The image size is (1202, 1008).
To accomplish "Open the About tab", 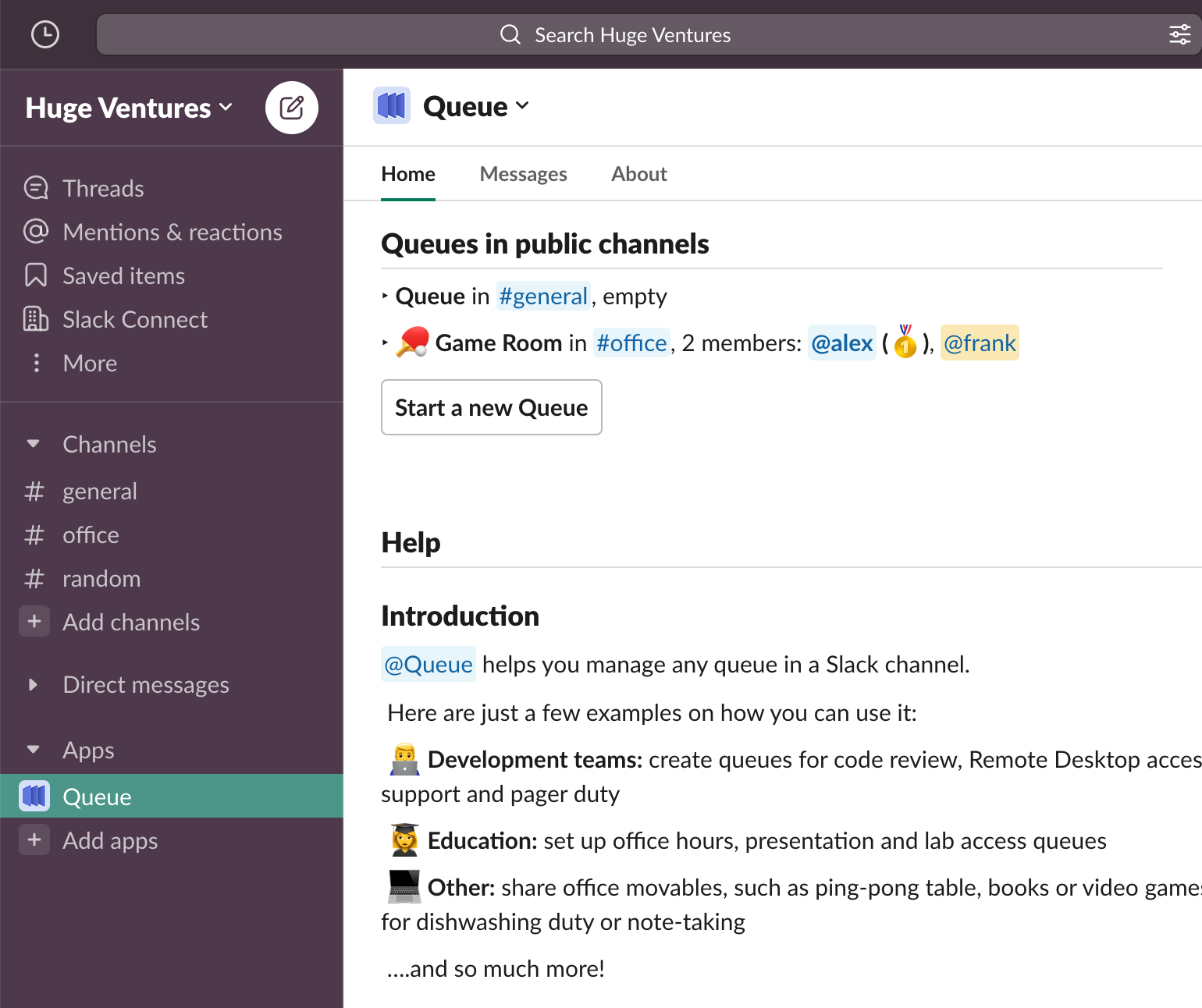I will pyautogui.click(x=638, y=173).
